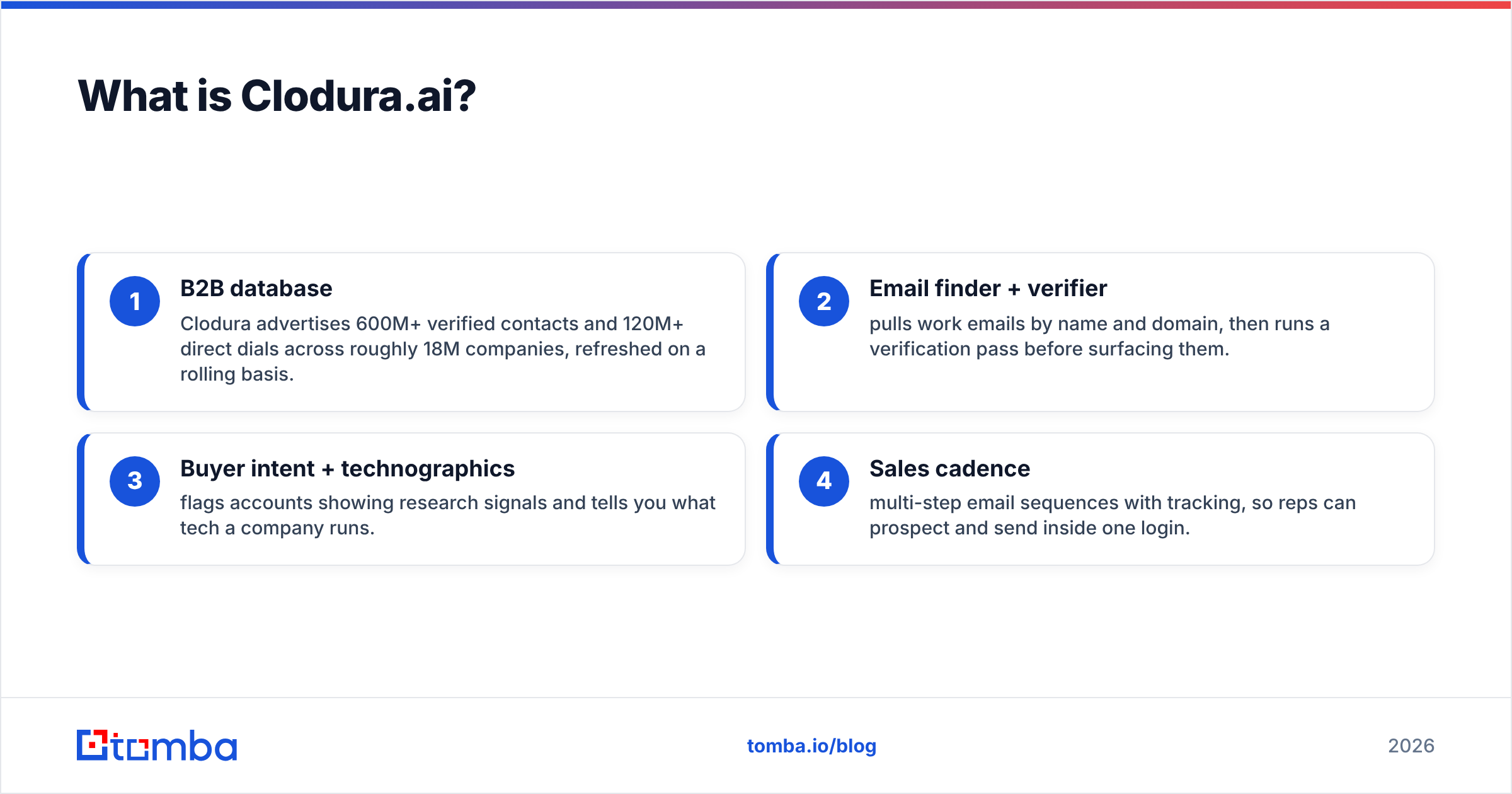Image resolution: width=1512 pixels, height=794 pixels.
Task: Click the number 2 circle badge
Action: pos(824,301)
